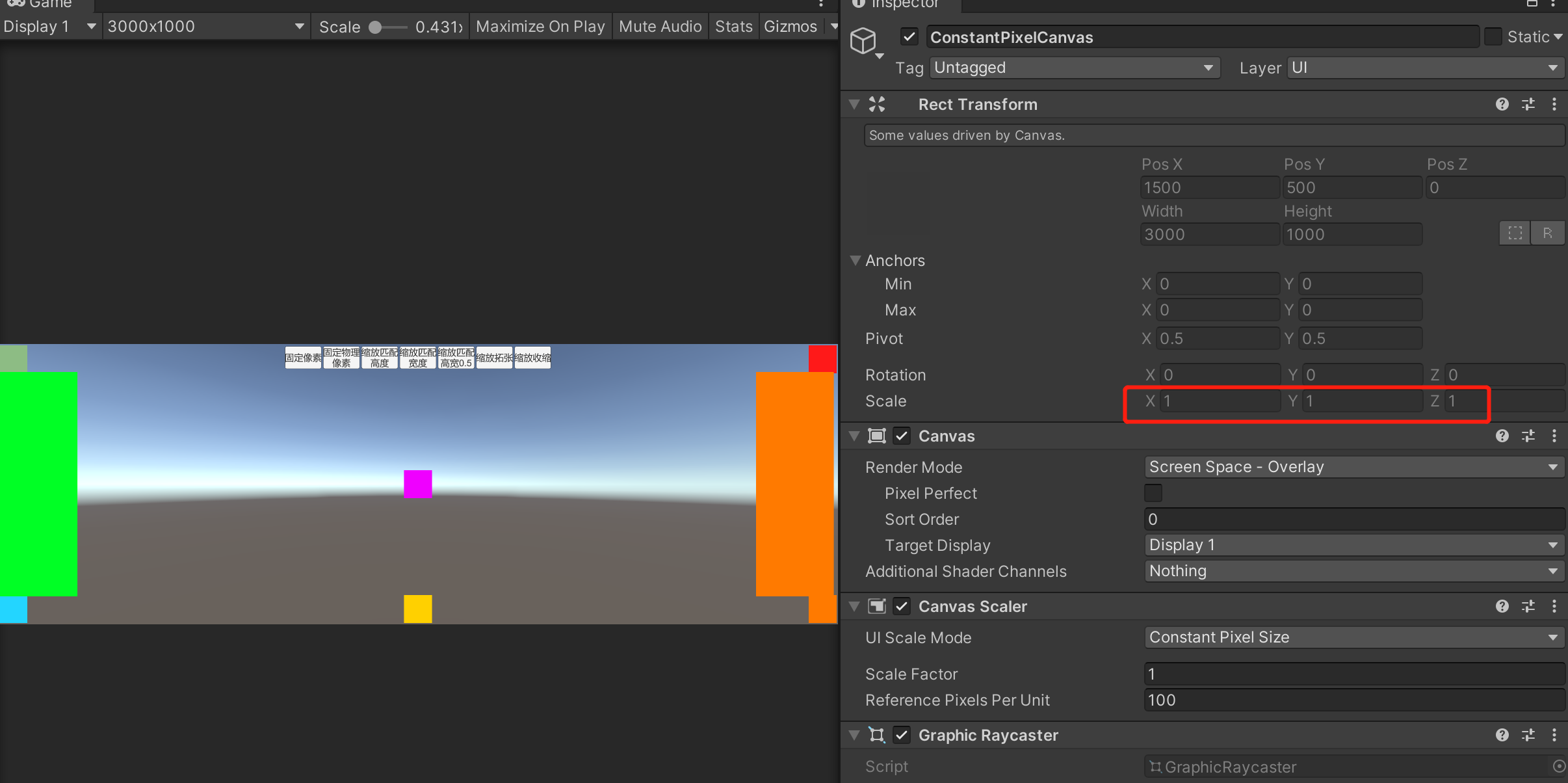Toggle Maximize On Play
Viewport: 1568px width, 783px height.
(x=540, y=27)
